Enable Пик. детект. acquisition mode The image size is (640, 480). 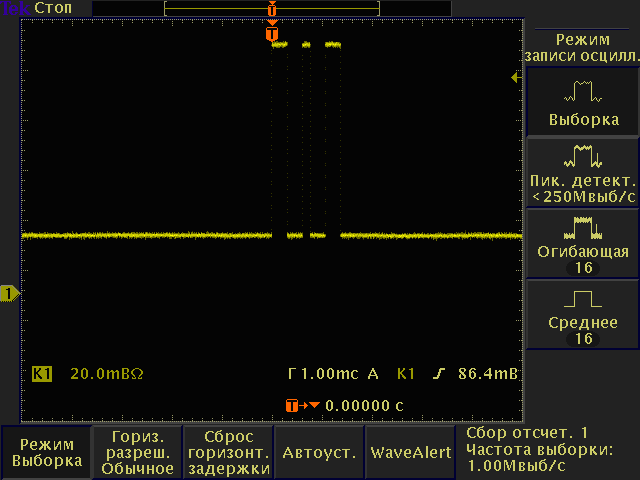pos(583,173)
